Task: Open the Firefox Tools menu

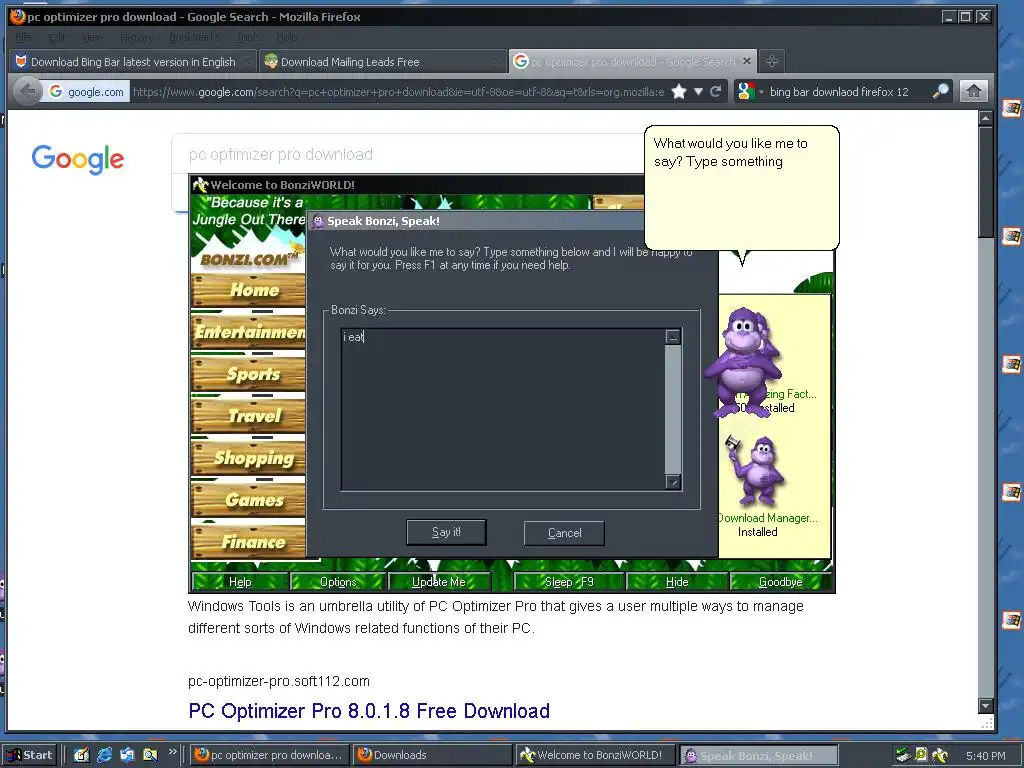Action: pyautogui.click(x=248, y=37)
